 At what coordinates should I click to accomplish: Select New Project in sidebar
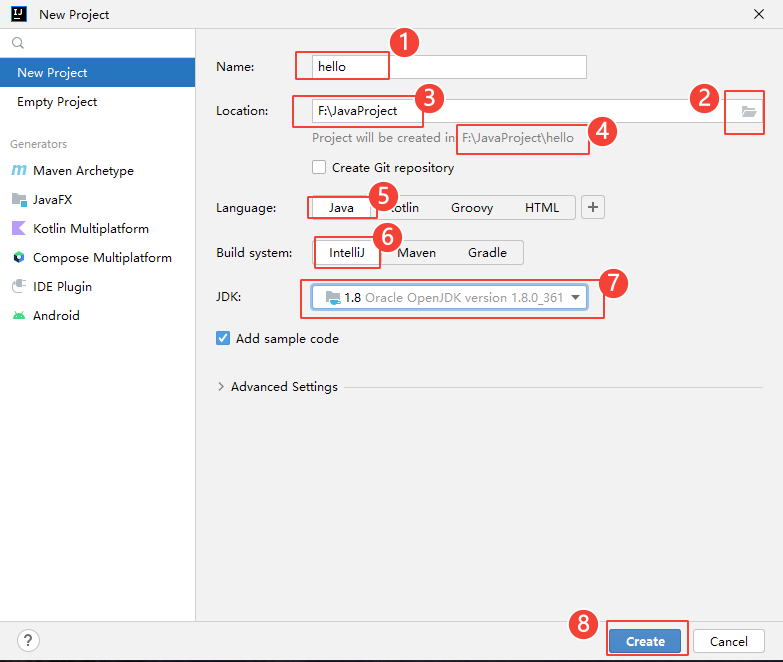point(97,72)
